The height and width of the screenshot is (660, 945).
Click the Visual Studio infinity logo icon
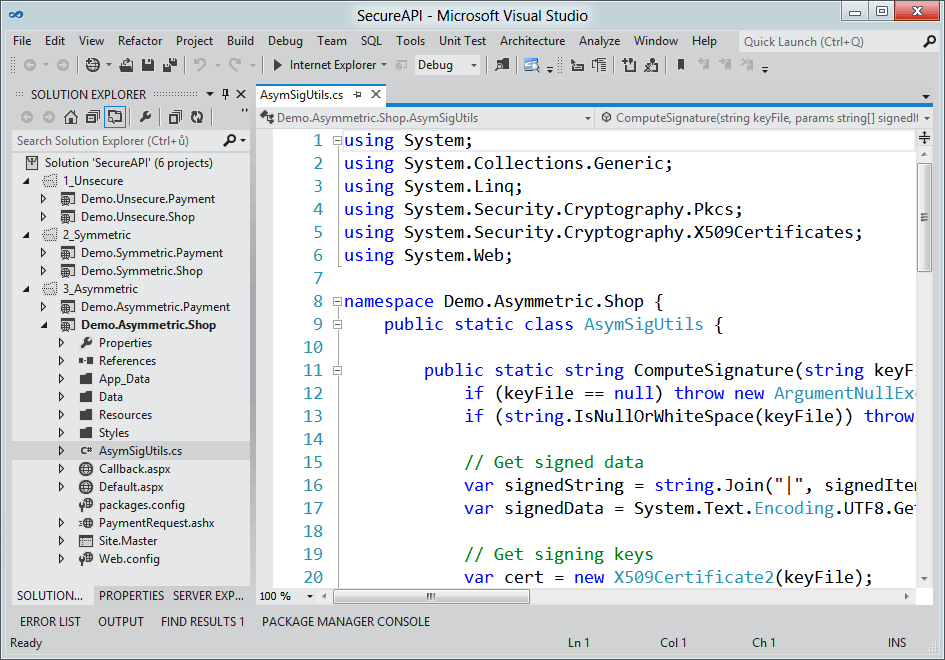16,14
